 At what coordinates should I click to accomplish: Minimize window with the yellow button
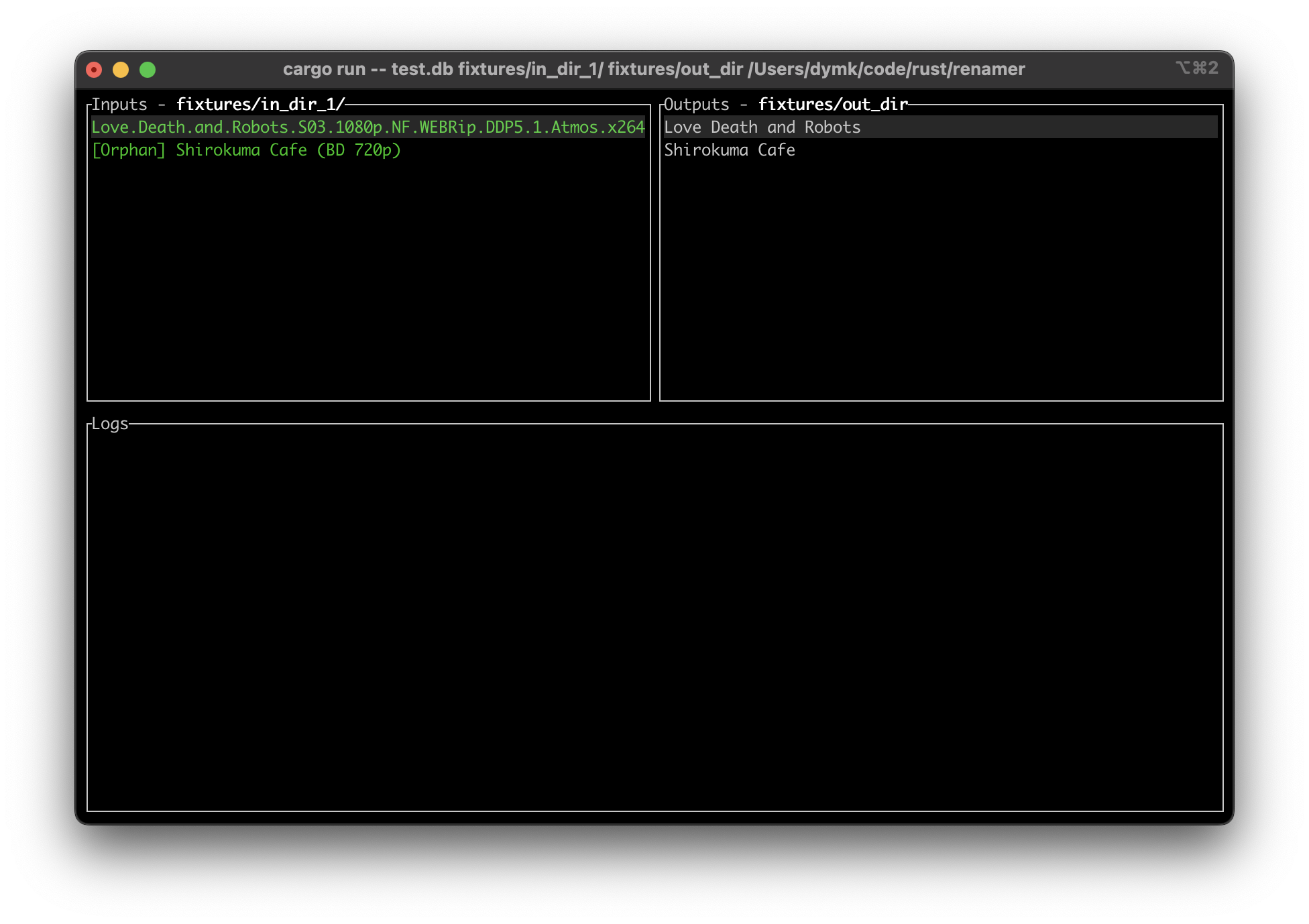click(x=121, y=70)
